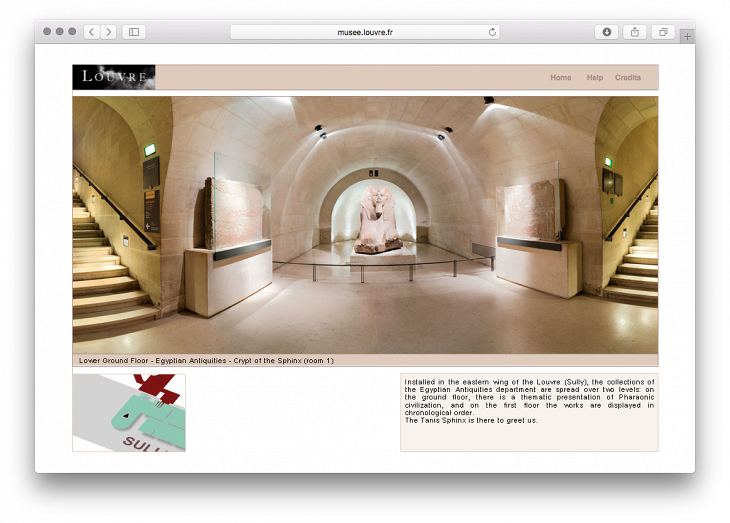
Task: Click the Sully wing floor plan map
Action: click(x=129, y=413)
